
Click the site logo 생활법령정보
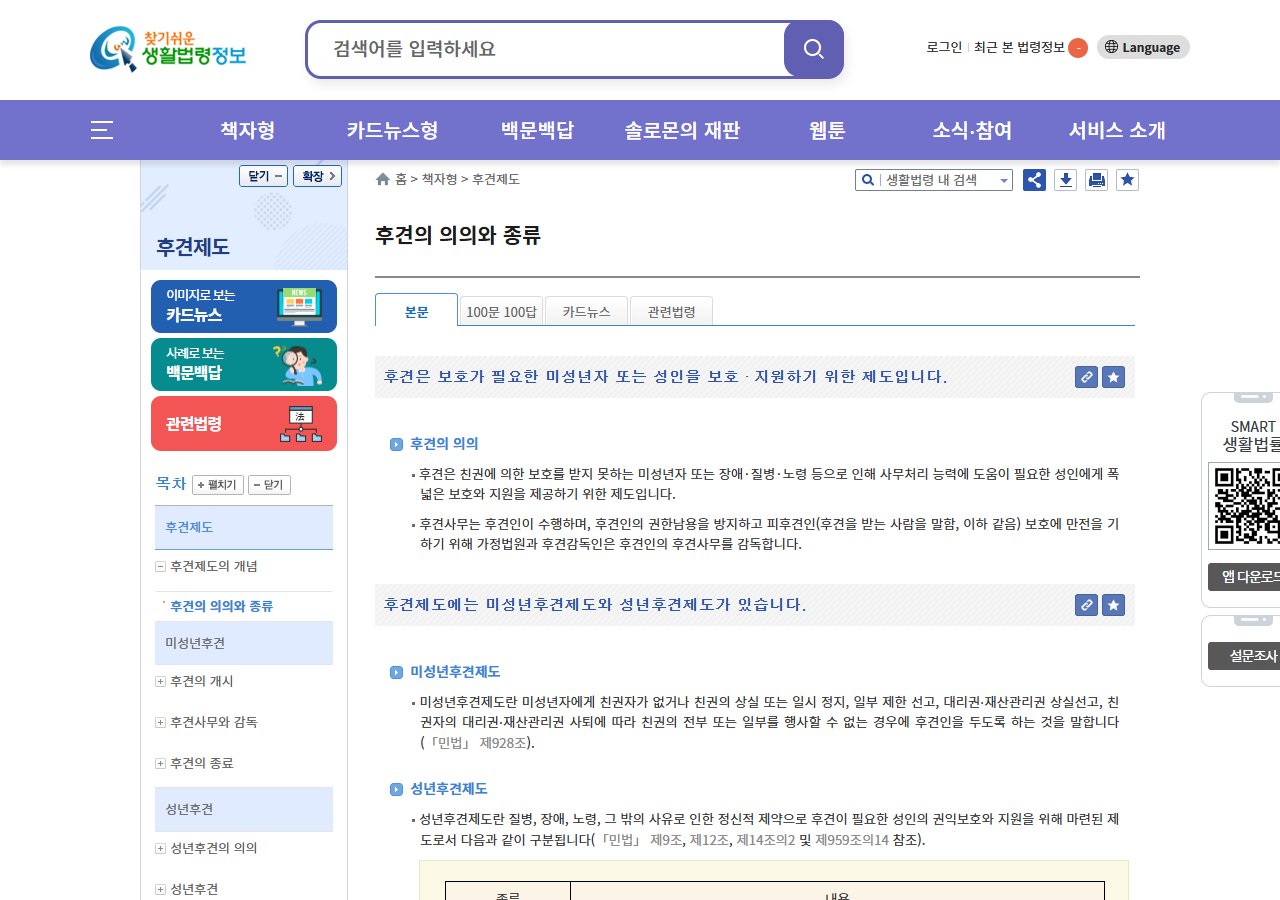pyautogui.click(x=168, y=49)
